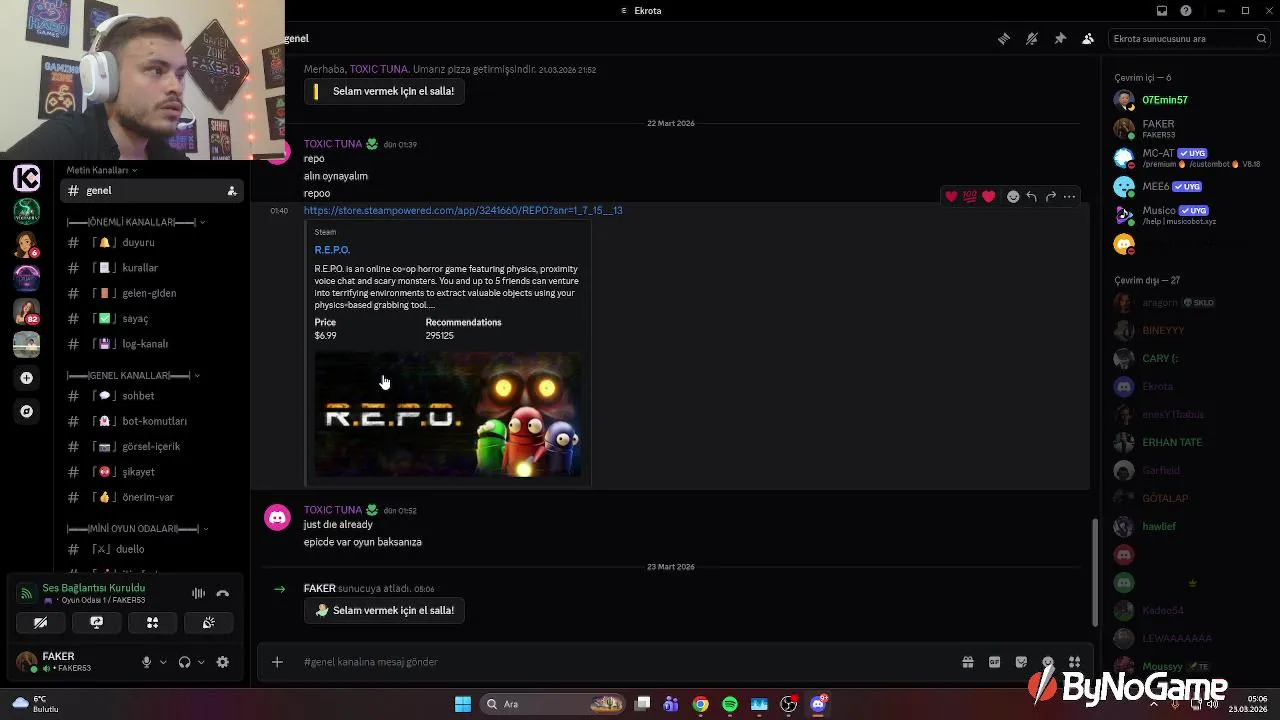Wave hello to TOXIC TUNA button

coord(384,91)
